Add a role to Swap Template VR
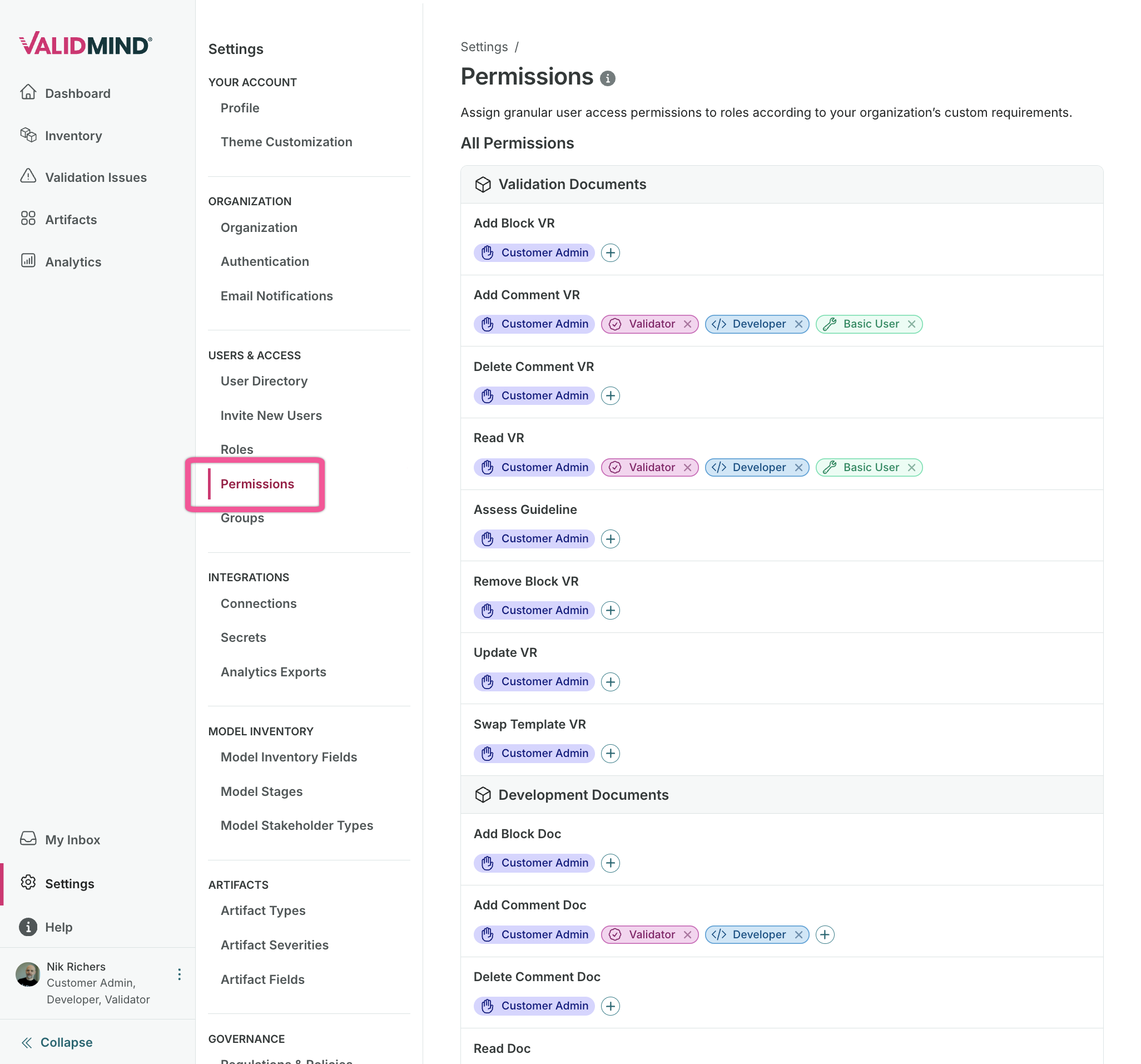Image resolution: width=1141 pixels, height=1064 pixels. pos(610,753)
